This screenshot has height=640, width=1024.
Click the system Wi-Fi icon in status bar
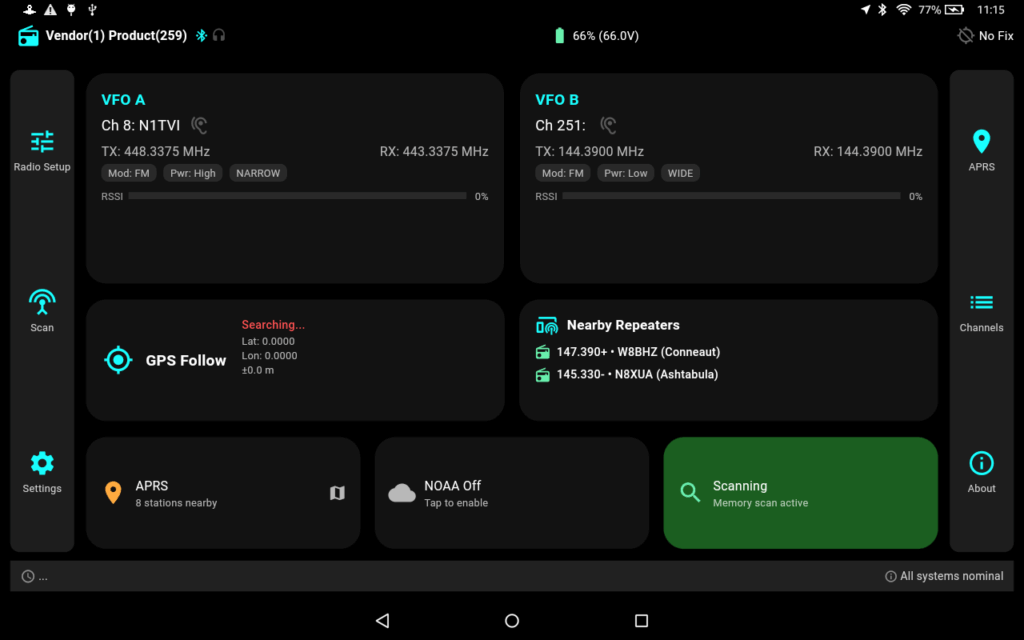coord(903,9)
